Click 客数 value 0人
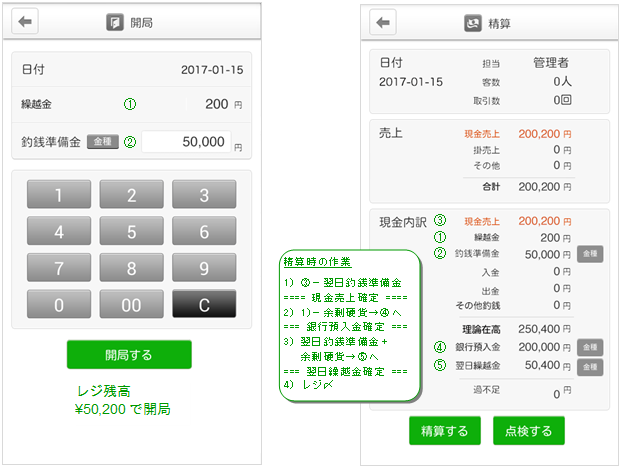The height and width of the screenshot is (469, 623). [x=562, y=81]
